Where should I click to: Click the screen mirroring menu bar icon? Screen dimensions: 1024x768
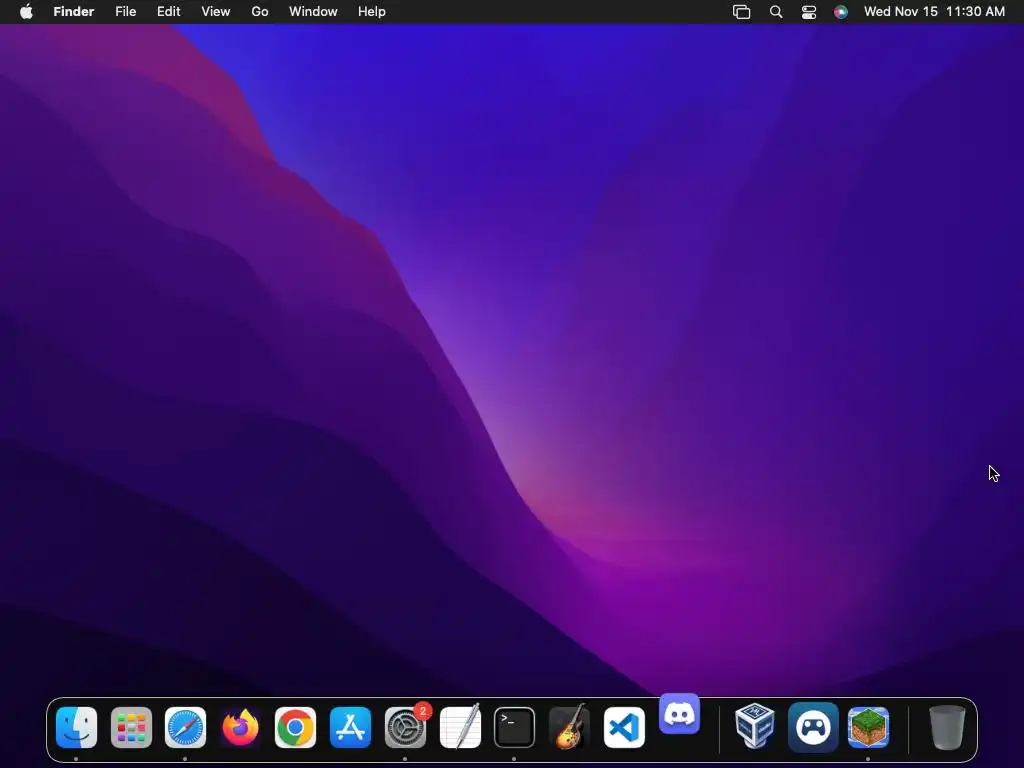(x=742, y=12)
